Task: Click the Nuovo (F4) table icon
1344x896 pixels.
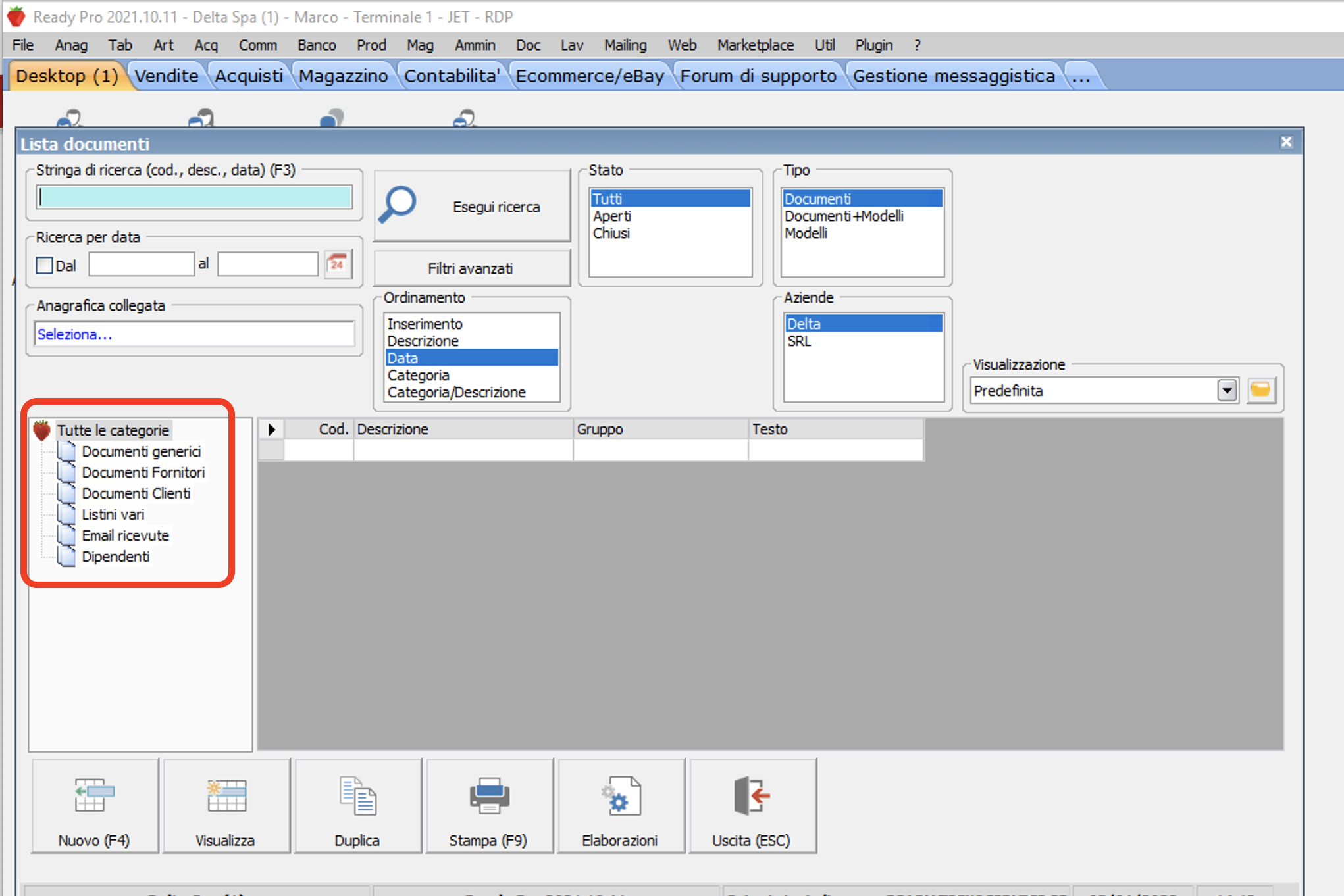Action: coord(94,795)
